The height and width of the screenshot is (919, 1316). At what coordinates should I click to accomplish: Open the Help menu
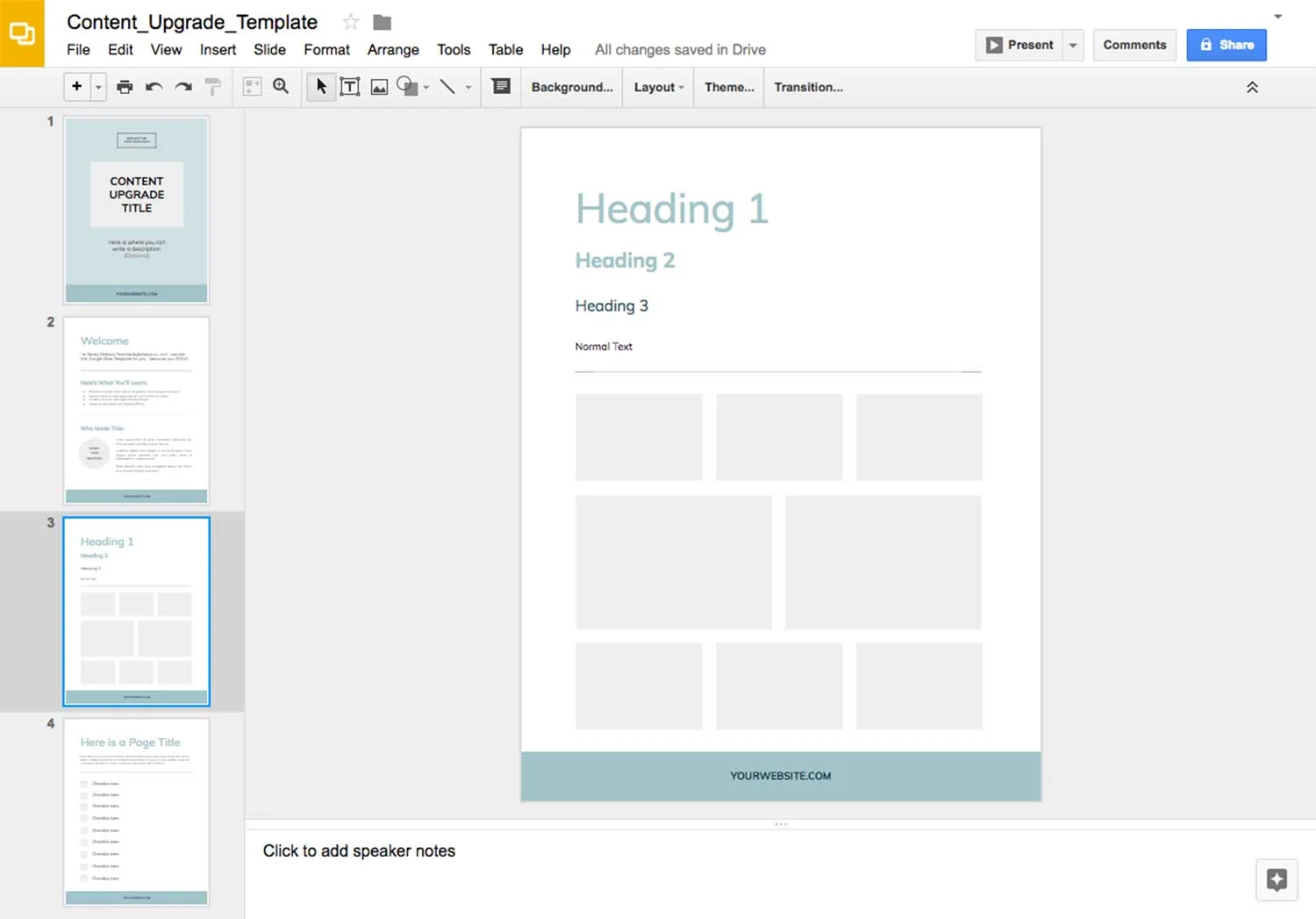tap(555, 50)
